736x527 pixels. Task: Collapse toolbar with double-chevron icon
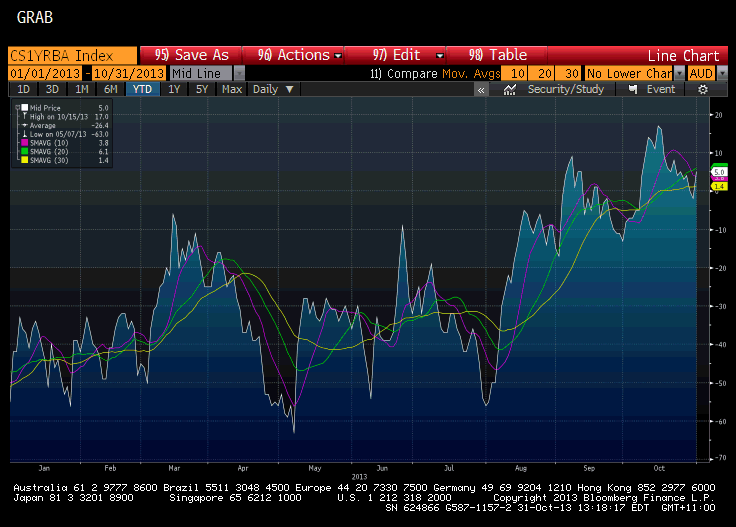(x=481, y=89)
